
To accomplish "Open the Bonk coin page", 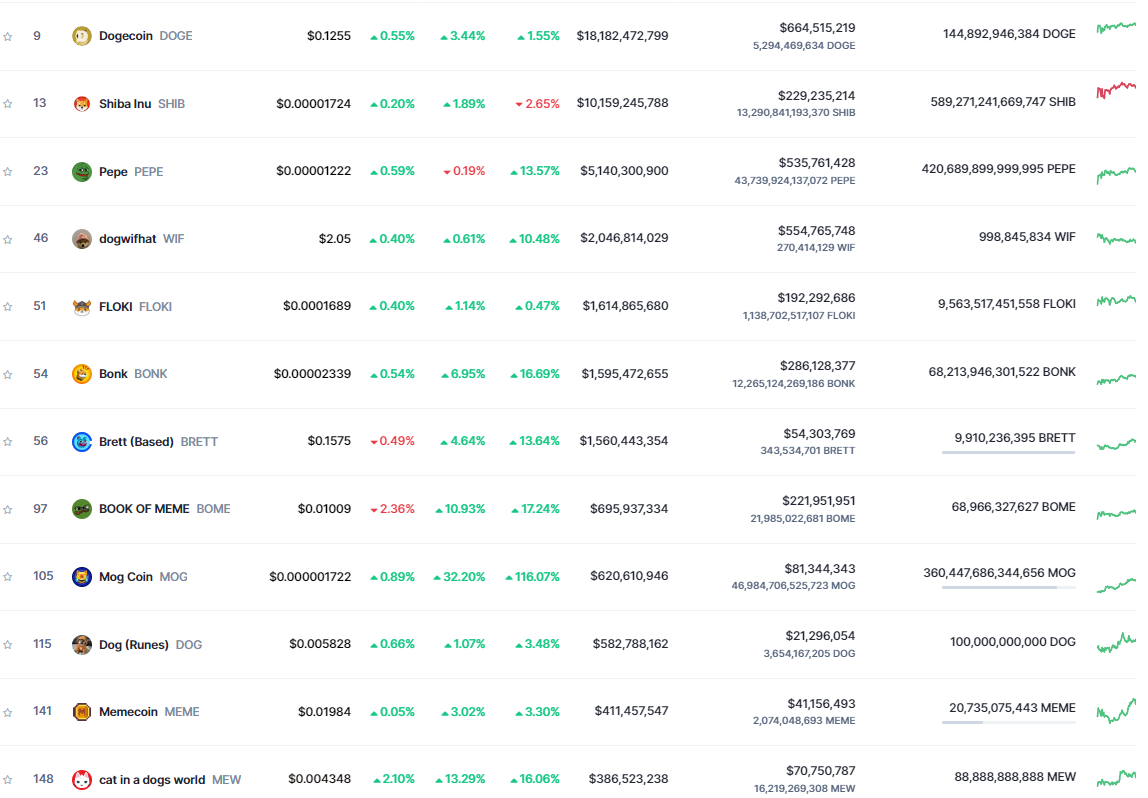I will pos(113,374).
